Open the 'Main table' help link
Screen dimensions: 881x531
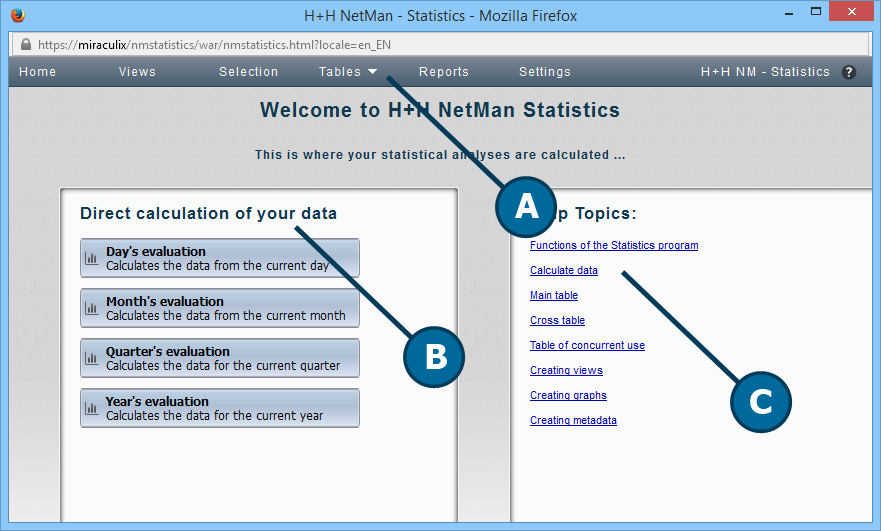(554, 296)
